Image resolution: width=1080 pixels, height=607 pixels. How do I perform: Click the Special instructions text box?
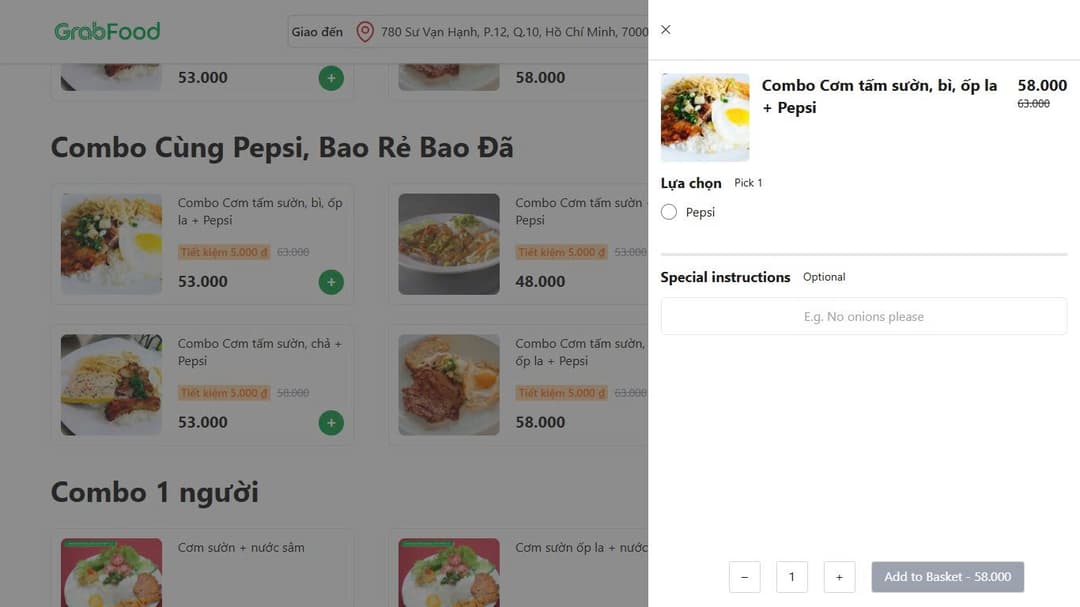click(863, 316)
